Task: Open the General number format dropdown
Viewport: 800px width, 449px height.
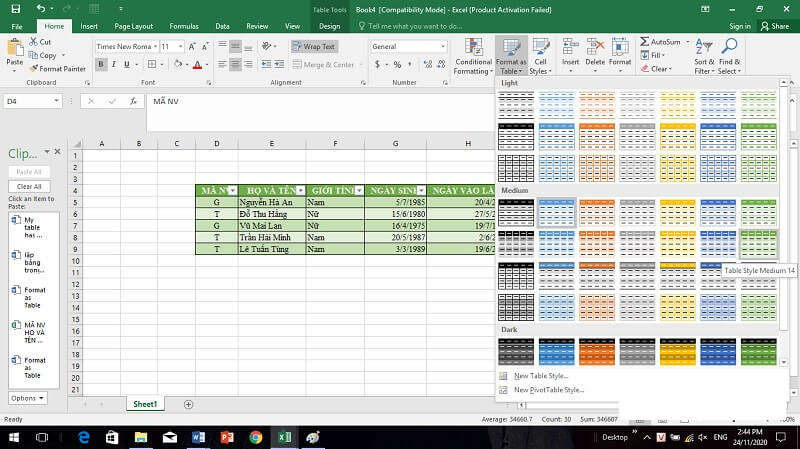Action: click(x=441, y=47)
